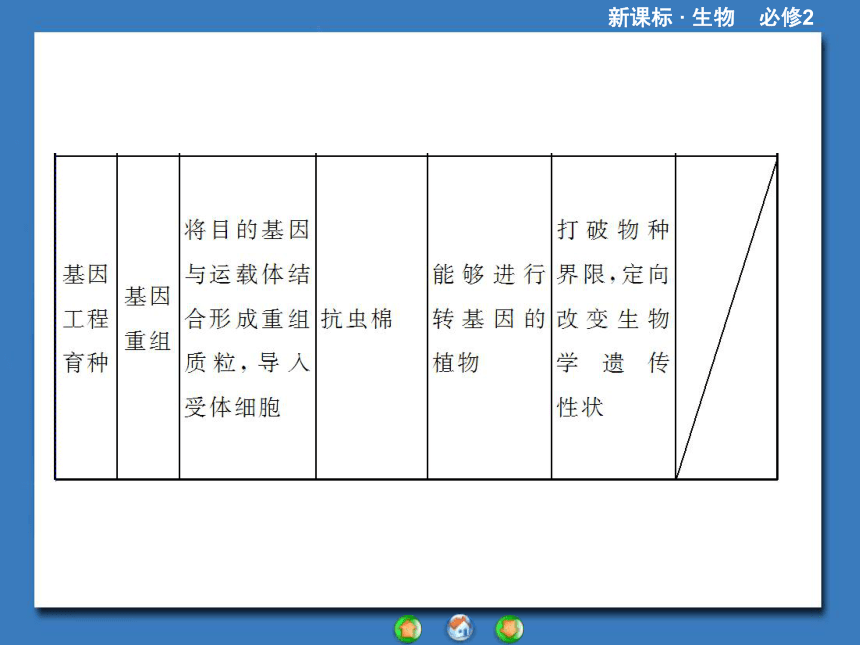
Task: Click the header text 新课标·生物 必修2
Action: 711,17
